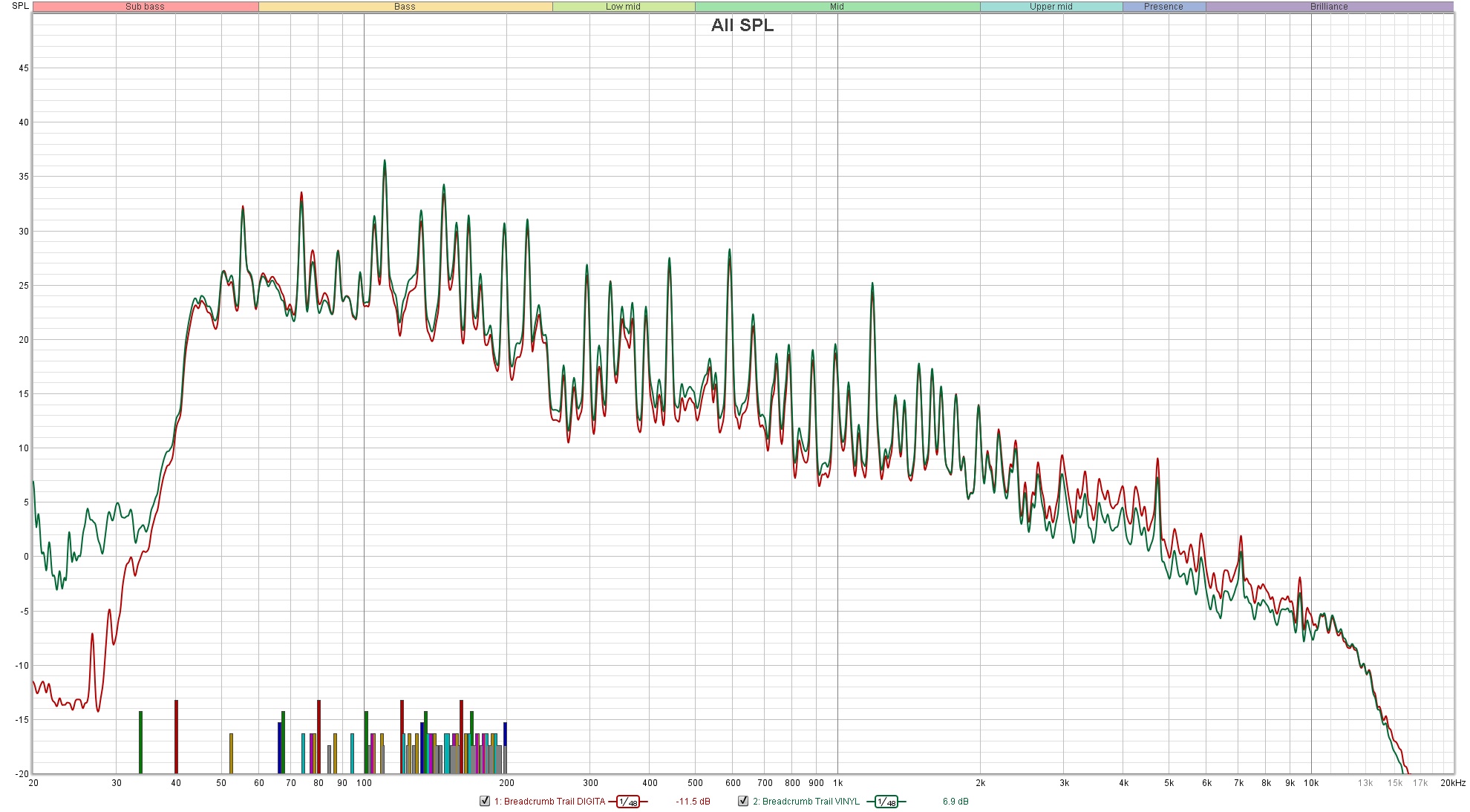Click the red 1/48 smoothing icon

(x=628, y=802)
